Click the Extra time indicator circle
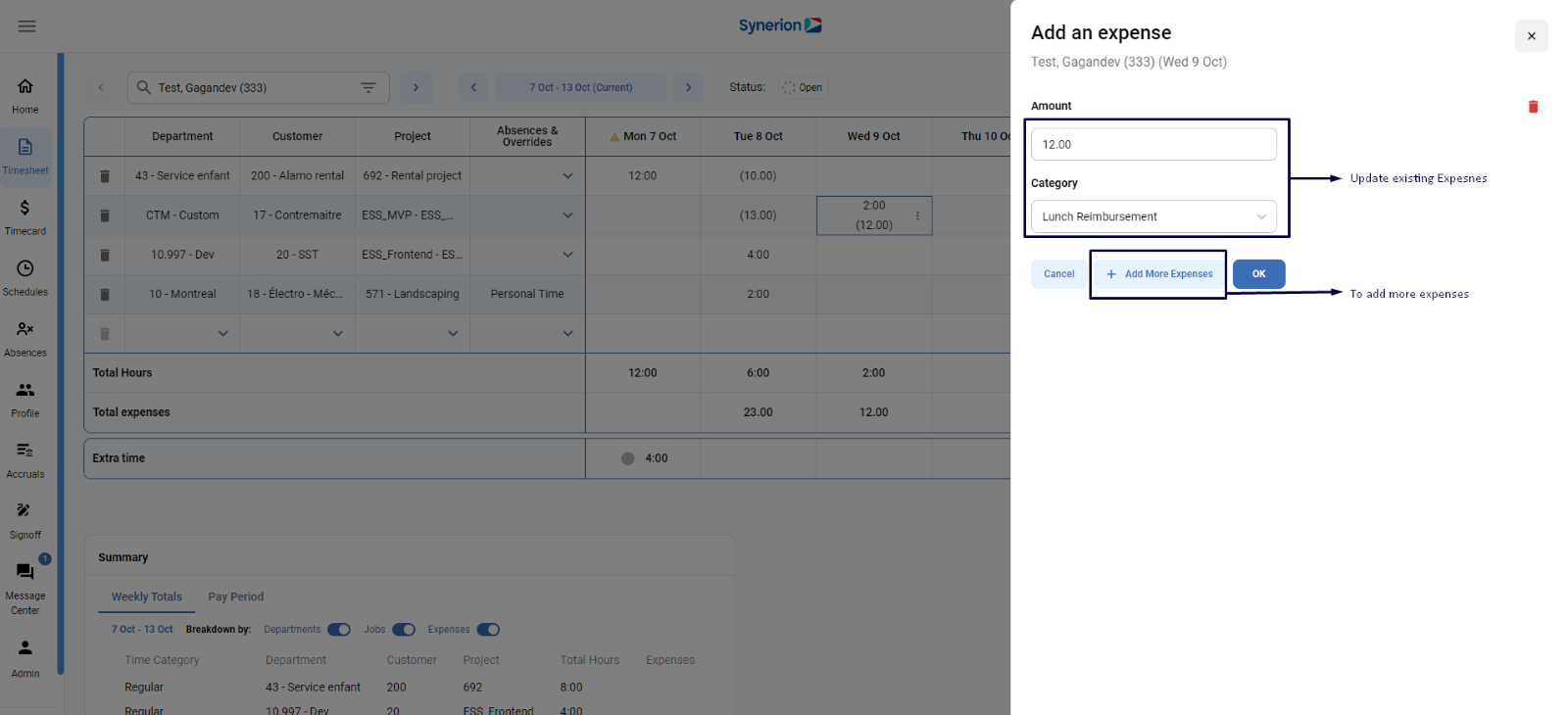 pos(627,458)
